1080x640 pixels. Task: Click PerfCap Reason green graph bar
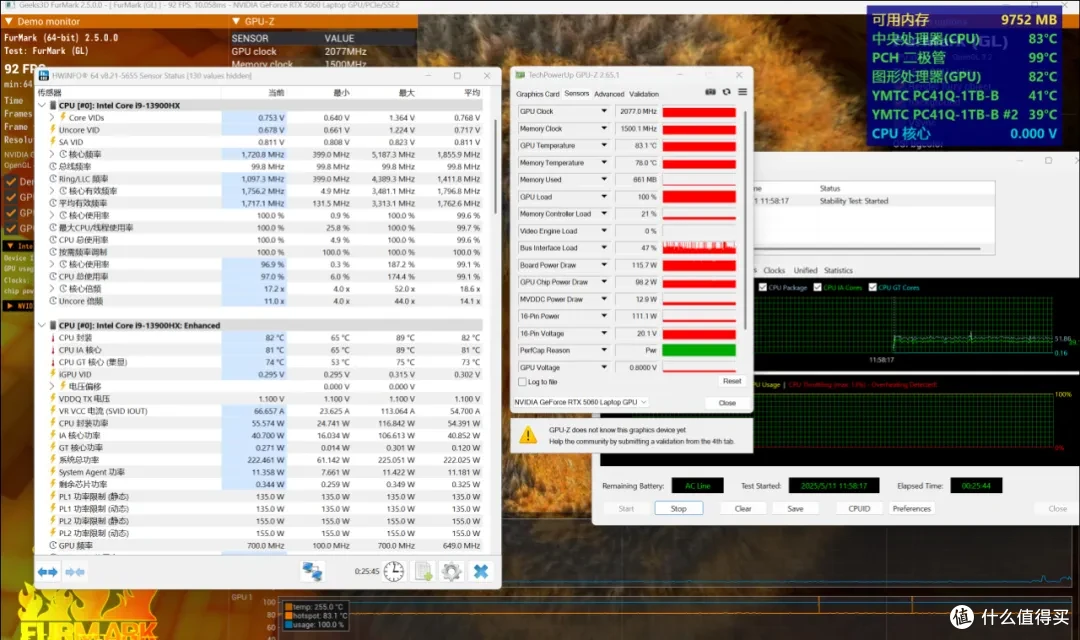point(698,350)
